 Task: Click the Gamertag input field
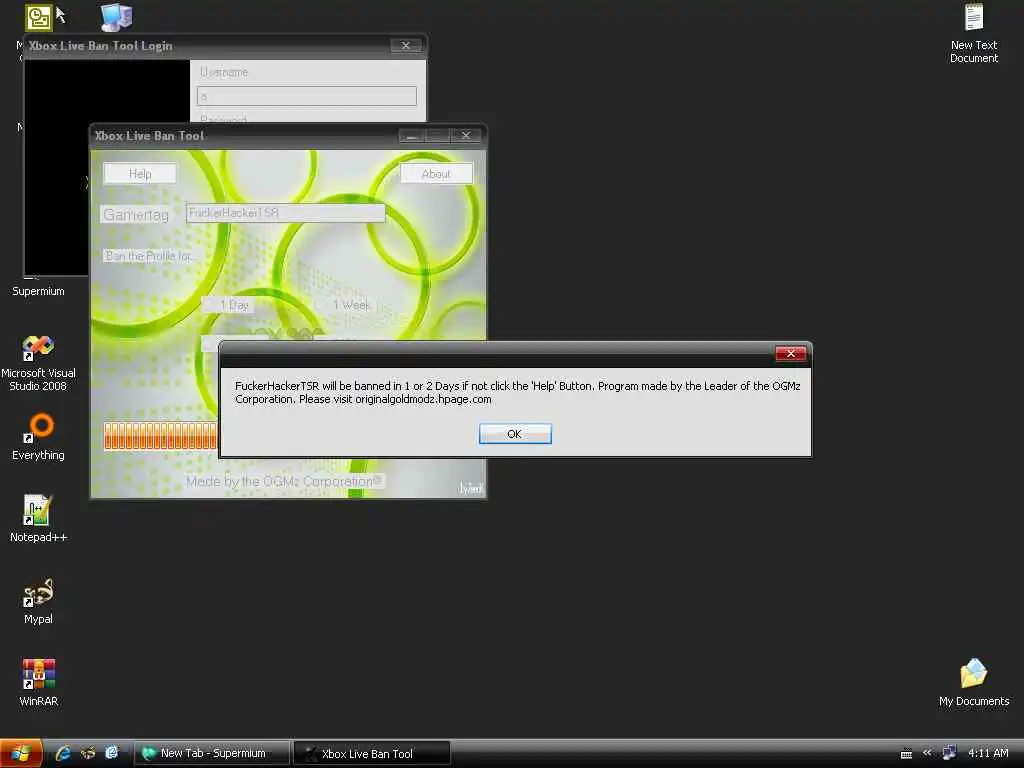pos(285,213)
